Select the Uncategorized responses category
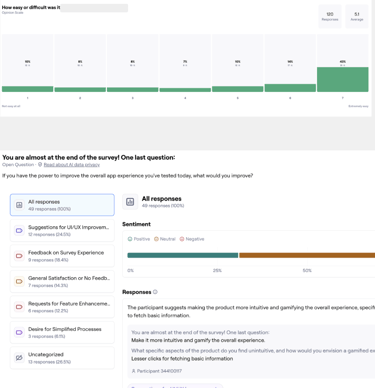 tap(62, 358)
